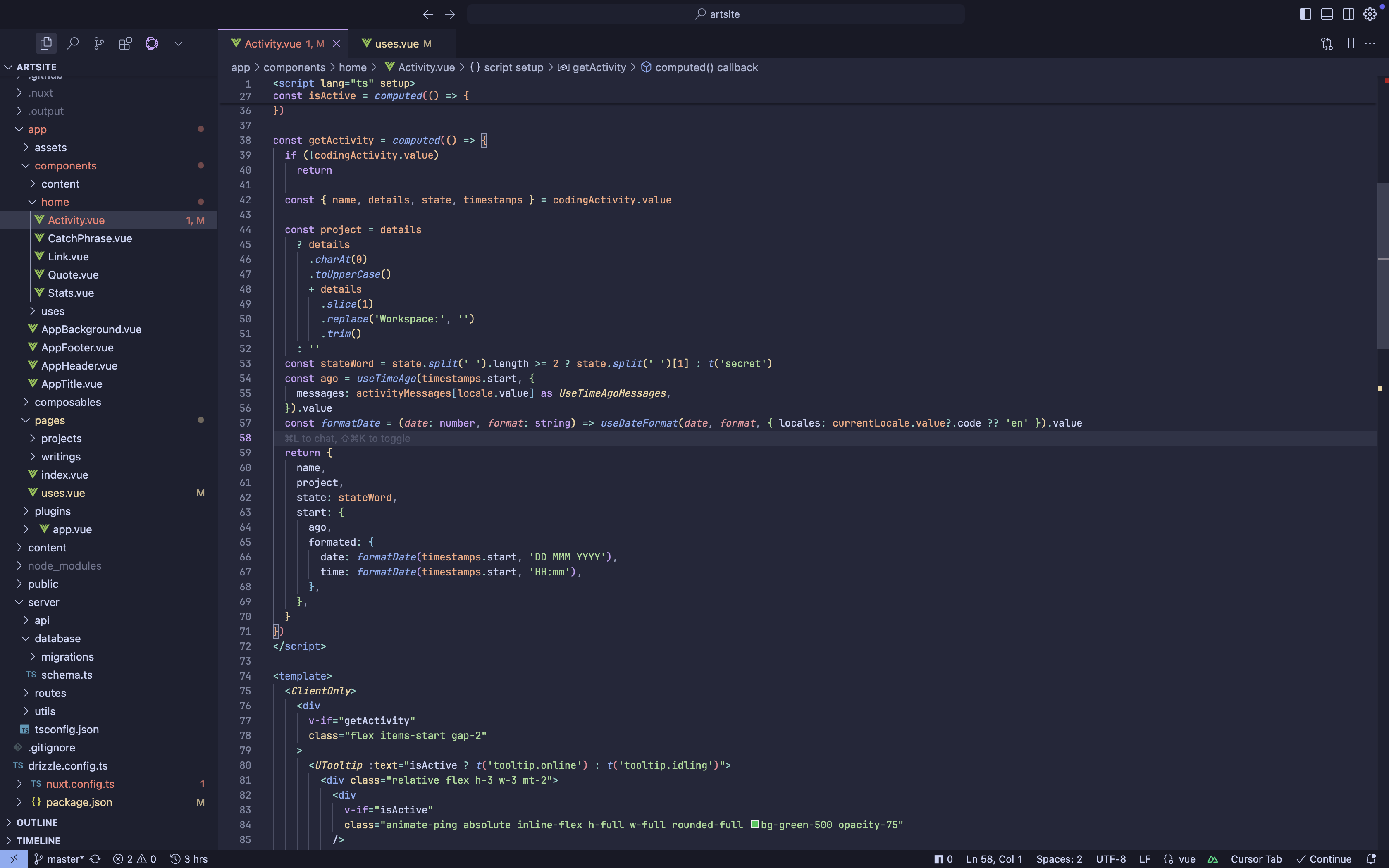
Task: Show more activity bar views chevron
Action: (x=179, y=44)
